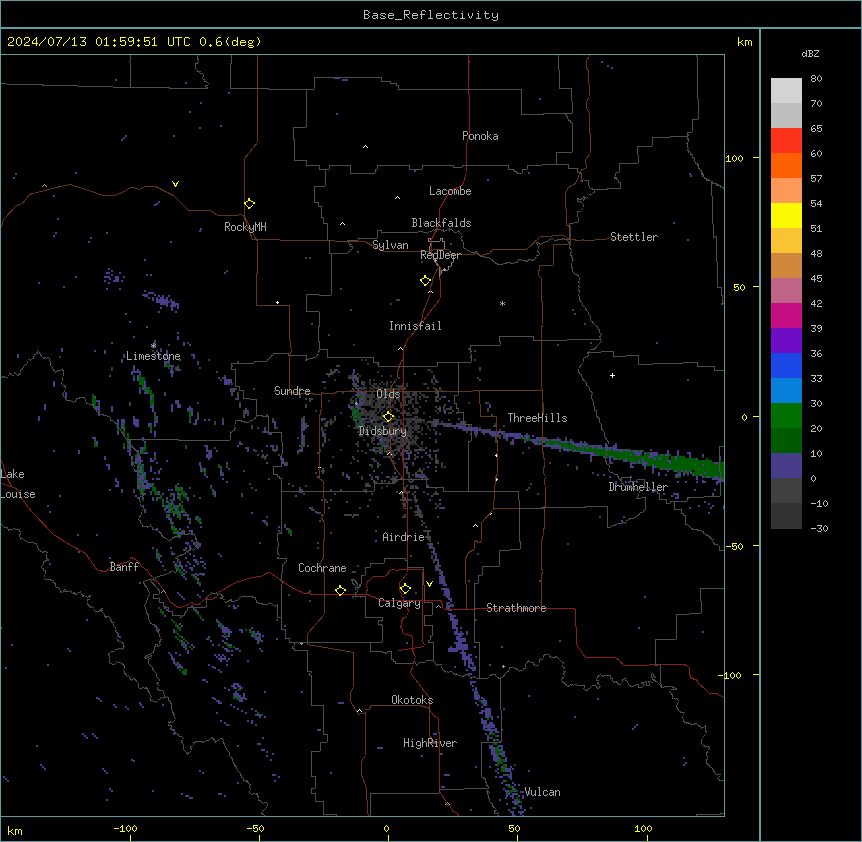Click the Blackfalds label

coord(441,223)
